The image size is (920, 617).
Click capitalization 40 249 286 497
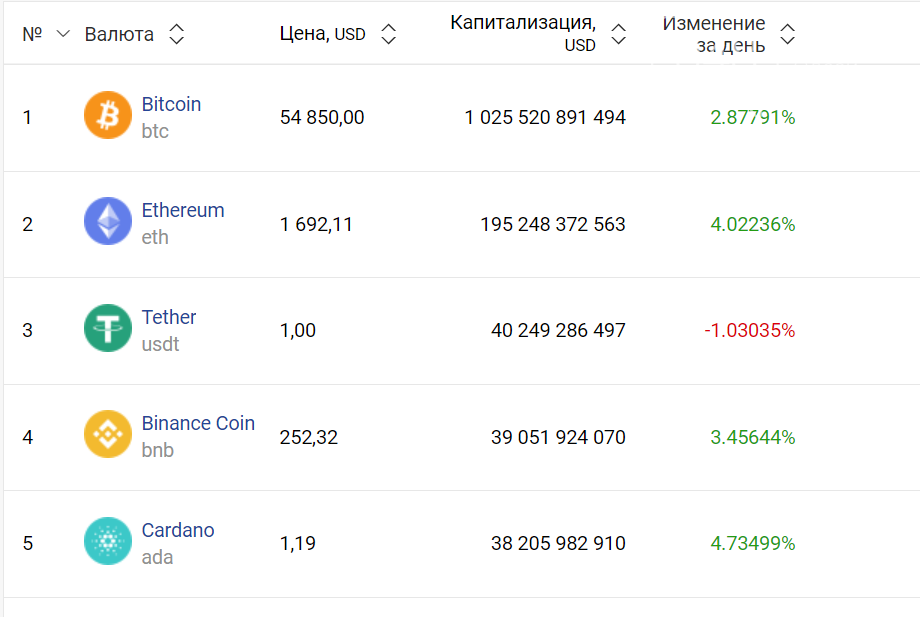point(558,330)
